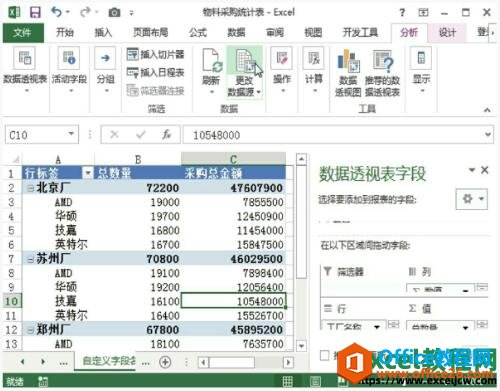The width and height of the screenshot is (500, 391).
Task: Select cell with 15847500
Action: (x=233, y=245)
